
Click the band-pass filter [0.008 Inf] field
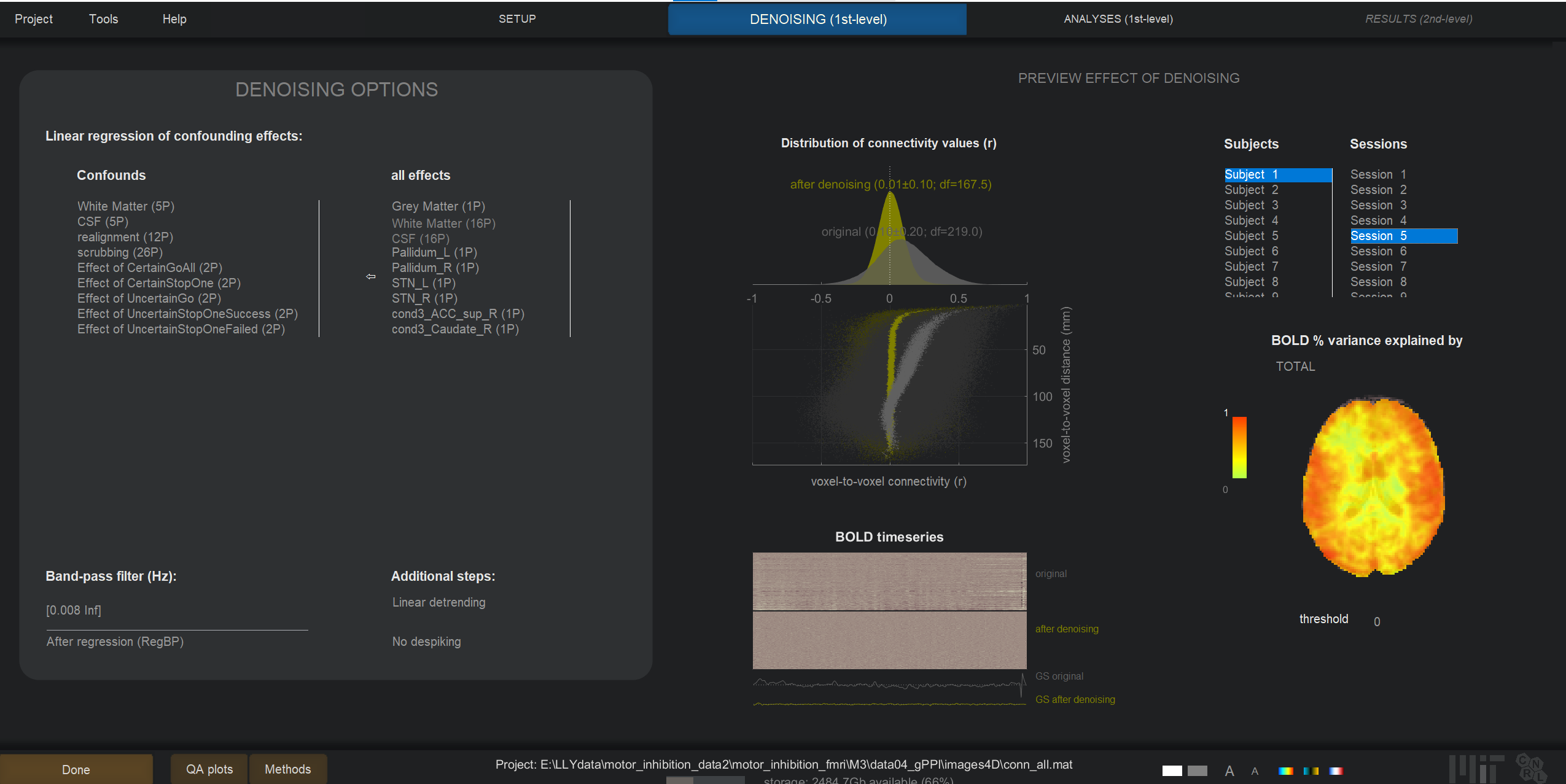pos(74,610)
